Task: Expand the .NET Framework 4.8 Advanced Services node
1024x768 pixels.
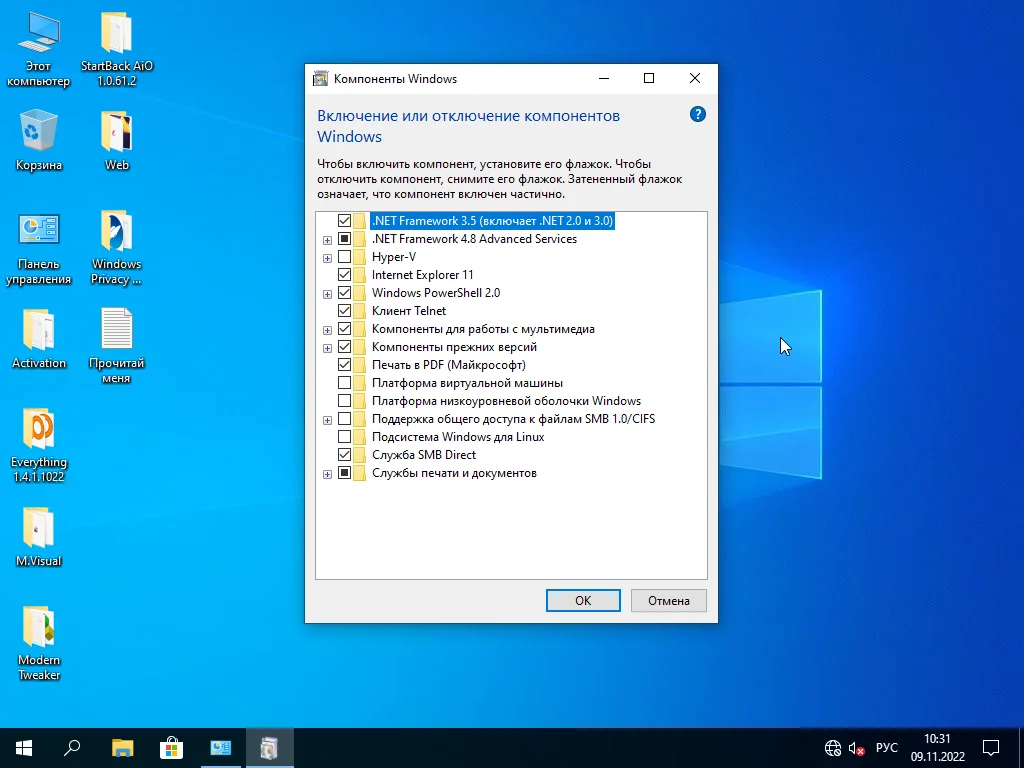Action: pyautogui.click(x=327, y=240)
